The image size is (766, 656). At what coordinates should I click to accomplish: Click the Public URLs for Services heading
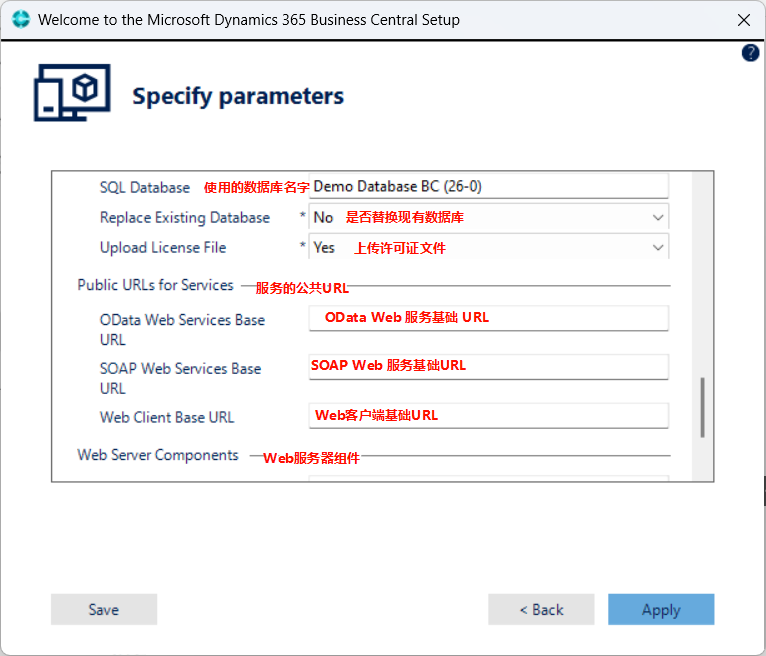155,285
